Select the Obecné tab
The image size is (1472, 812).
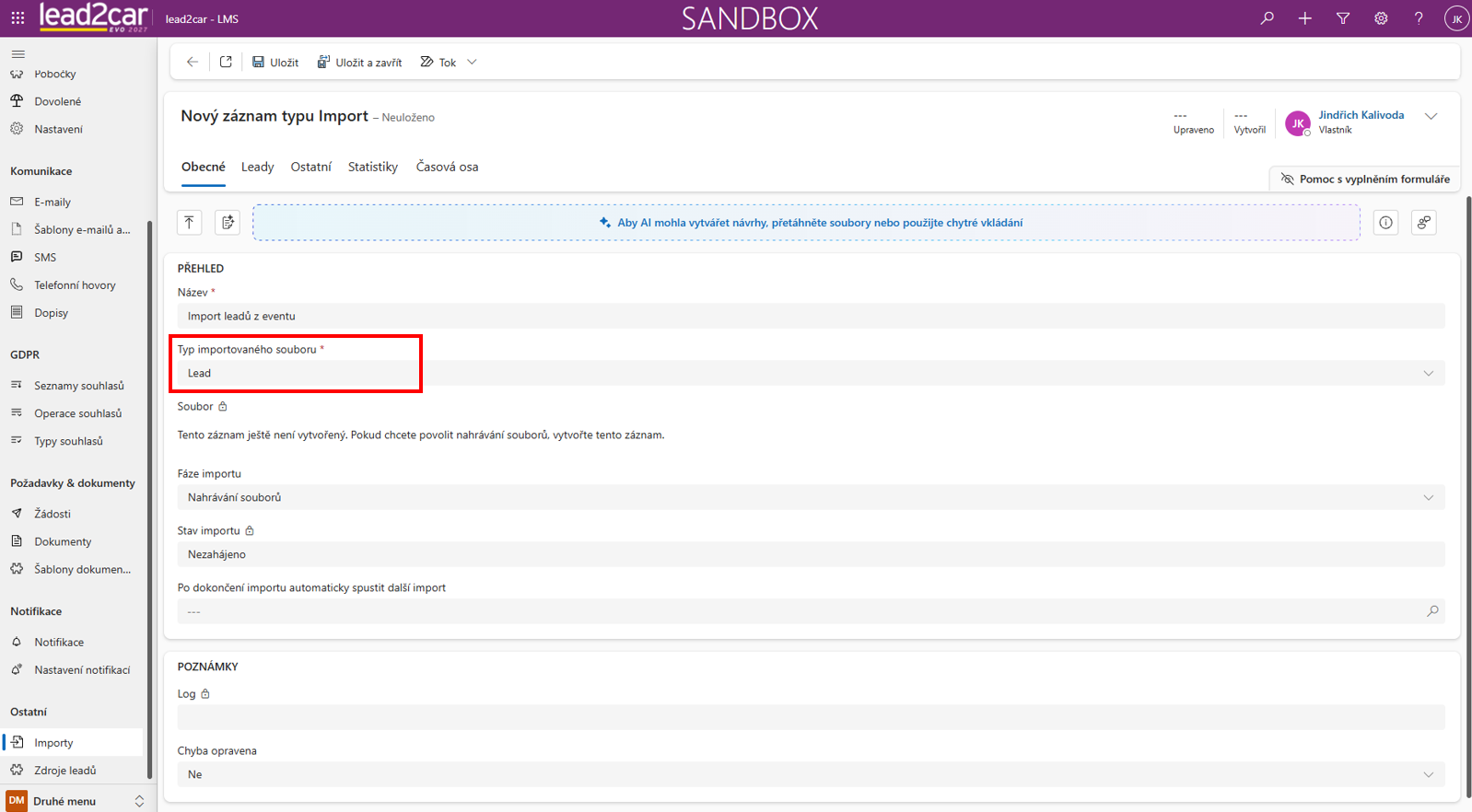tap(204, 167)
